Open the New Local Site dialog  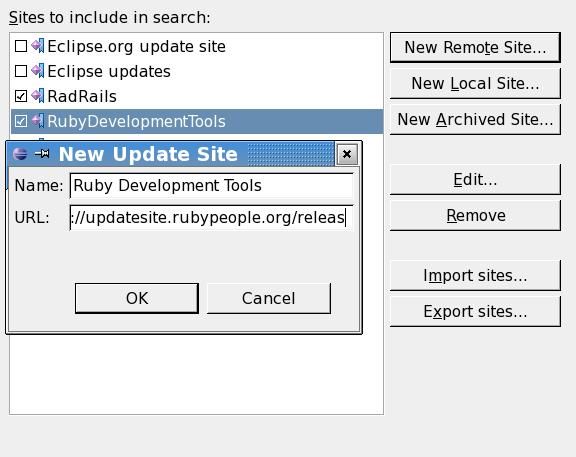[x=475, y=83]
